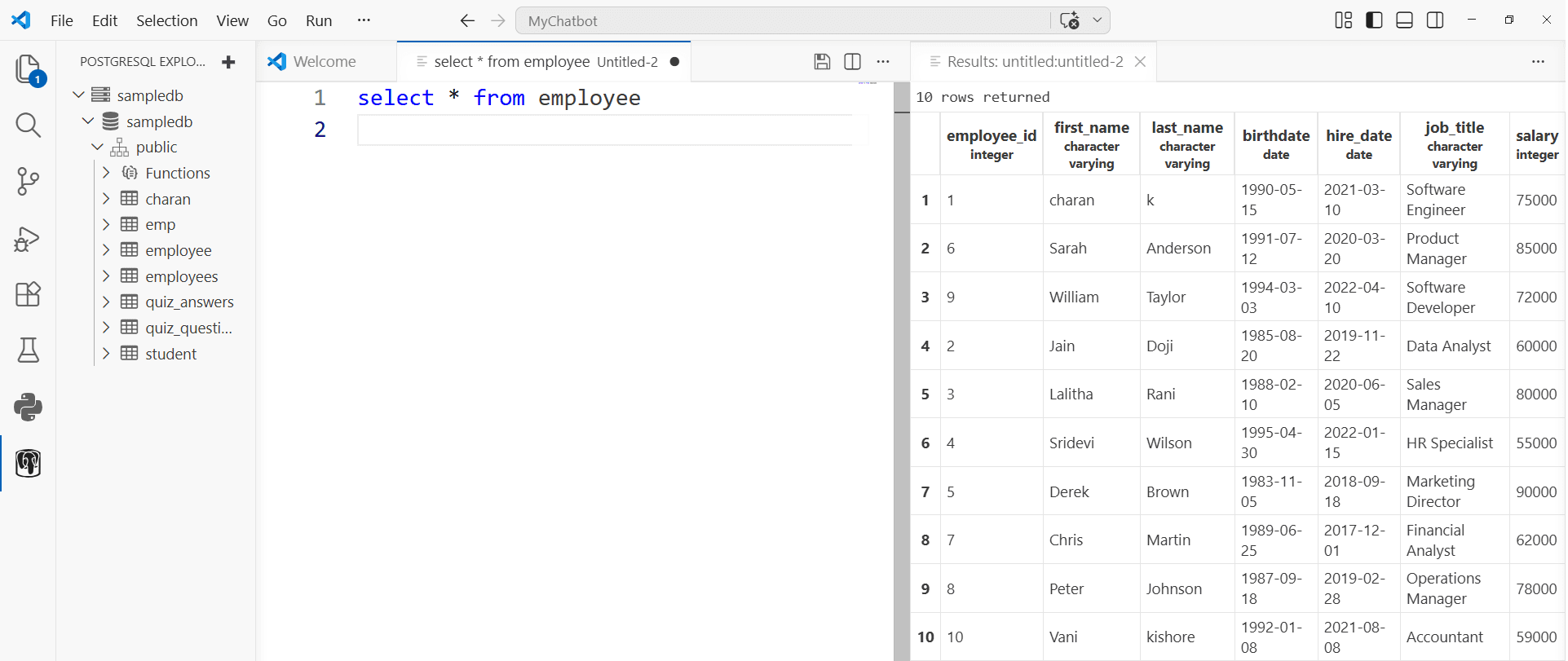
Task: Toggle the bottom panel visibility
Action: coord(1404,20)
